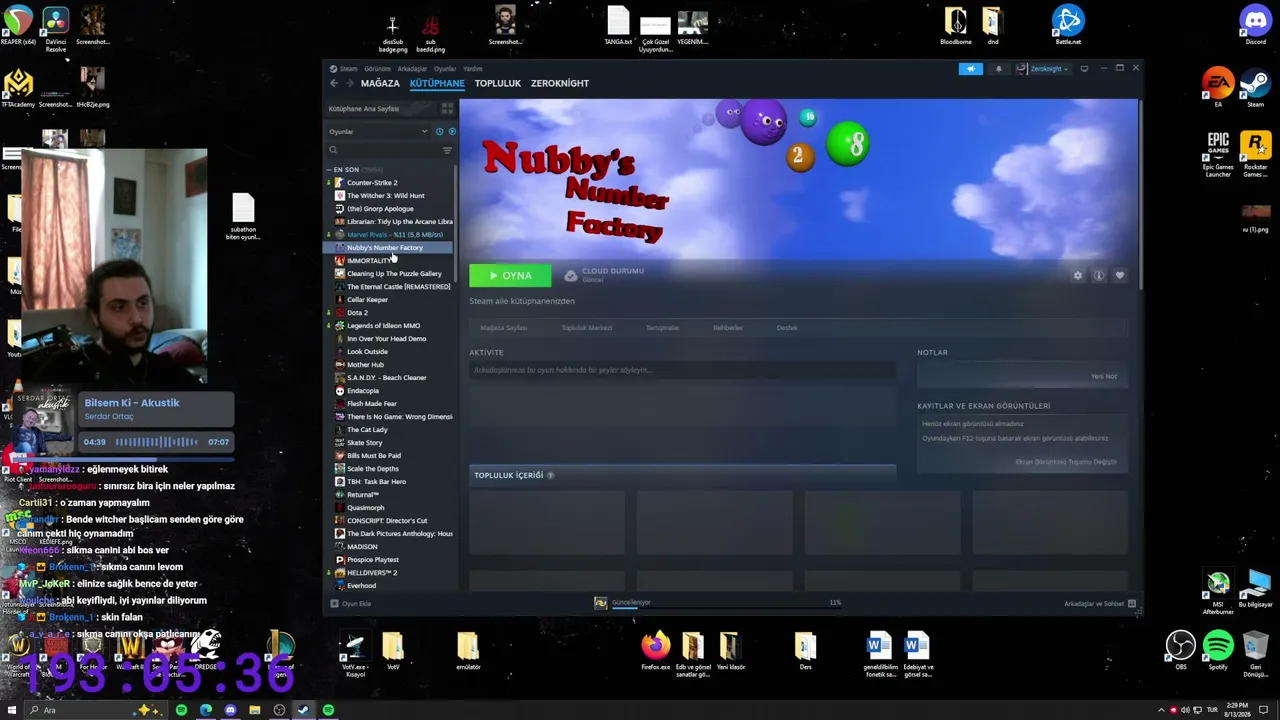Open the Oyunlar menu in menu bar
The image size is (1280, 720).
[445, 69]
